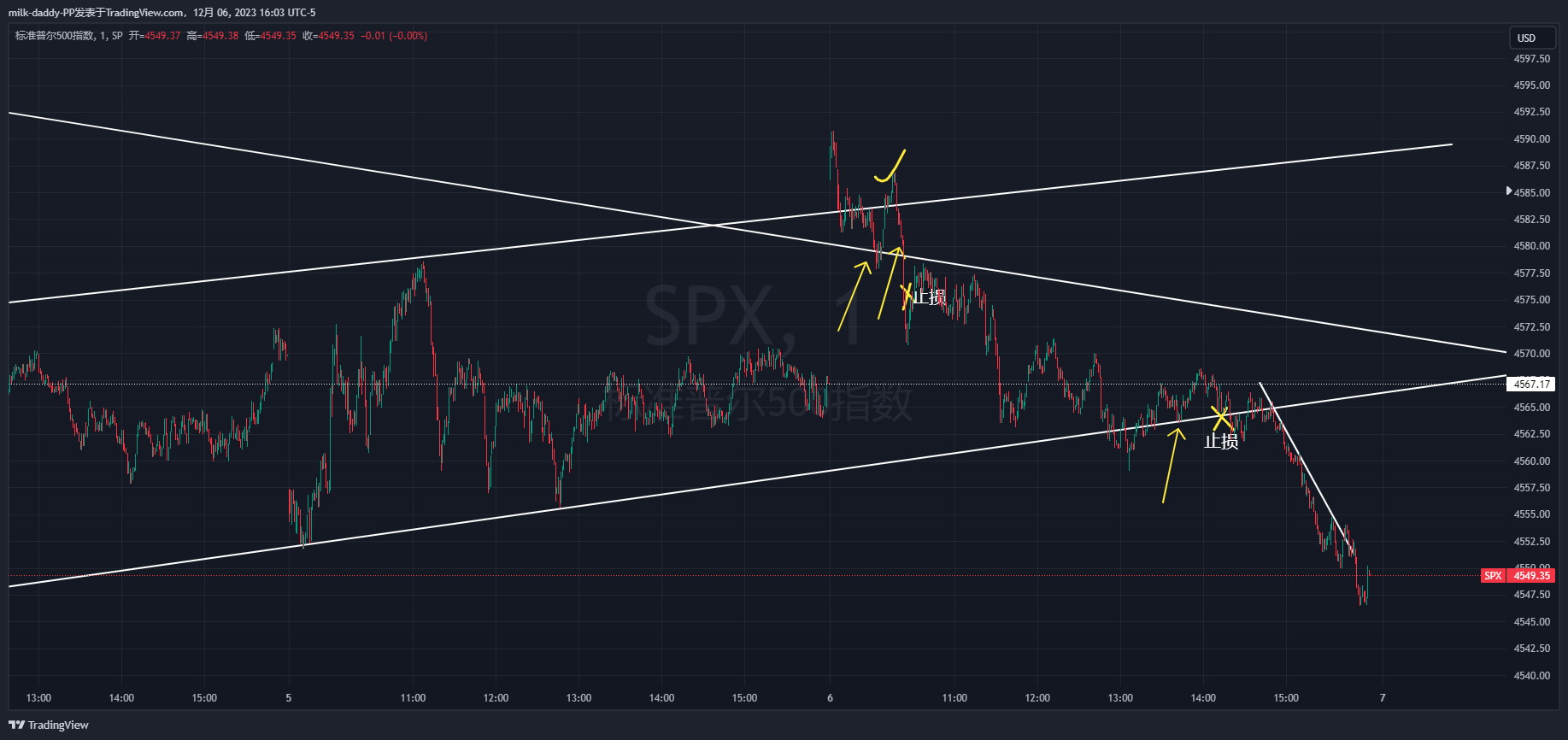Open the USD currency selector
The width and height of the screenshot is (1568, 740).
tap(1526, 38)
